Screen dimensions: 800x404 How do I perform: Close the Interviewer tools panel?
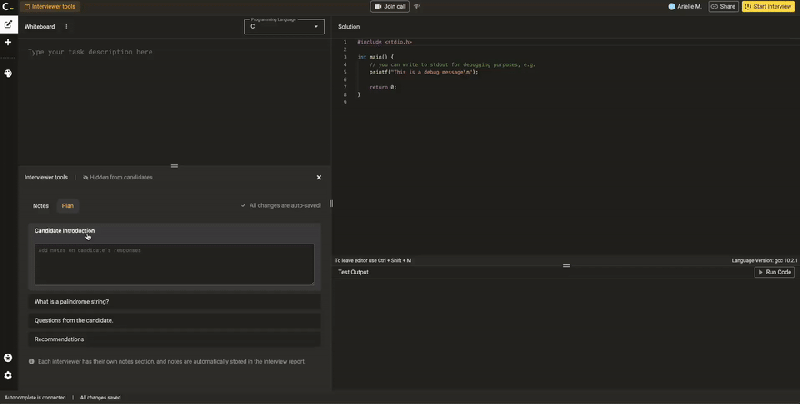(319, 177)
